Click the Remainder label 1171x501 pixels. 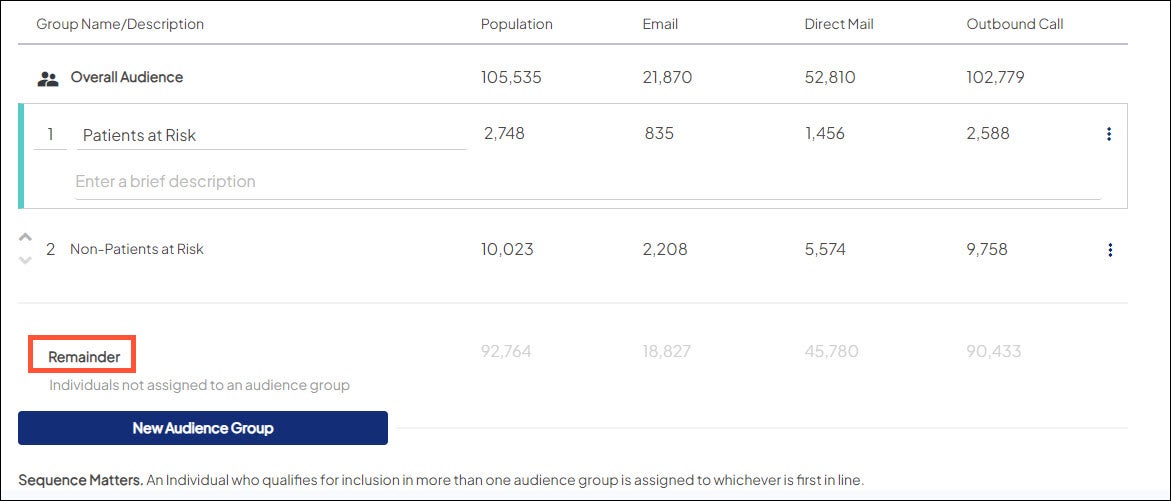pos(84,356)
